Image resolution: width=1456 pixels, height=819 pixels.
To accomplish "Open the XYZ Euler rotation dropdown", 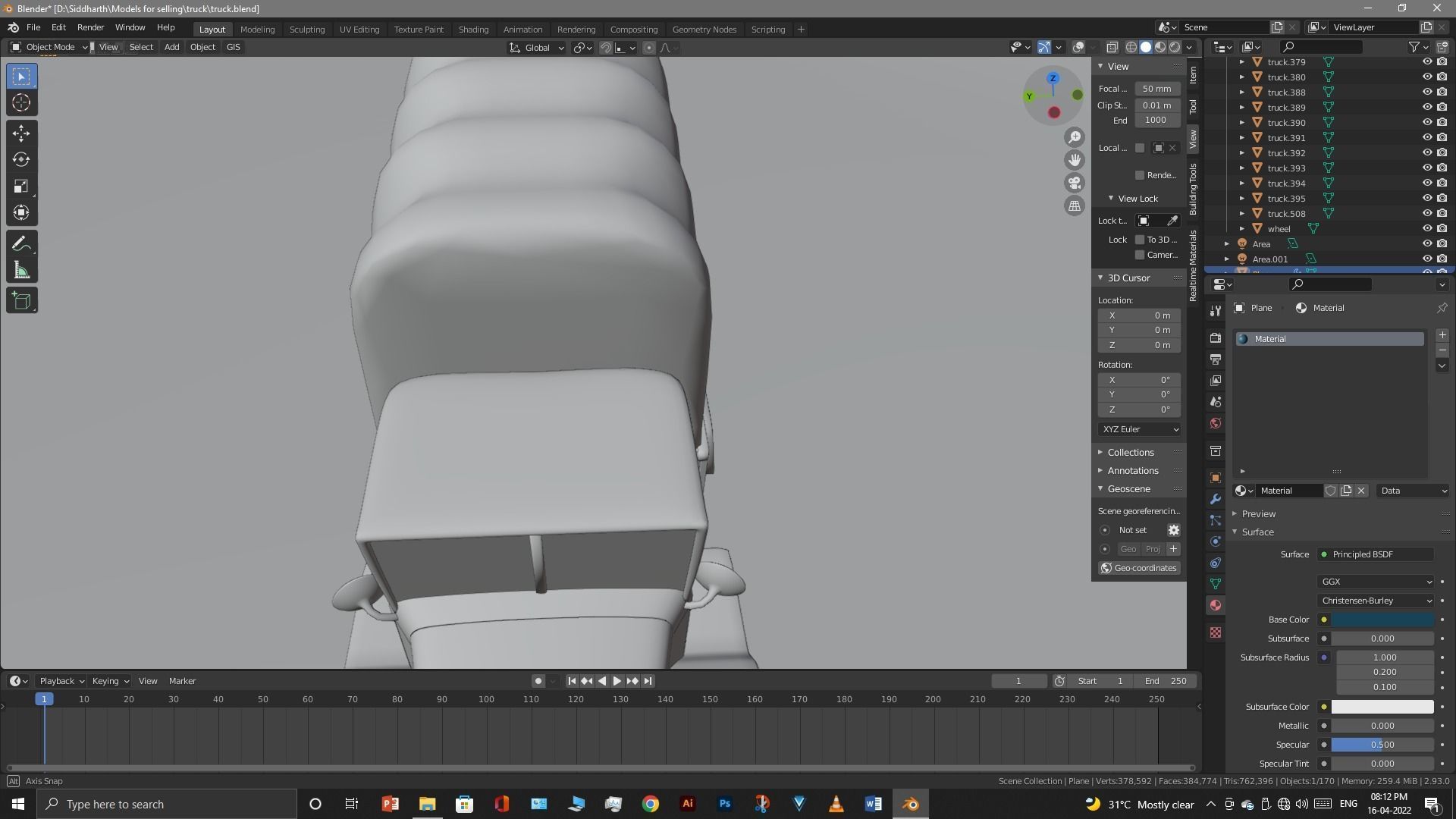I will tap(1140, 429).
